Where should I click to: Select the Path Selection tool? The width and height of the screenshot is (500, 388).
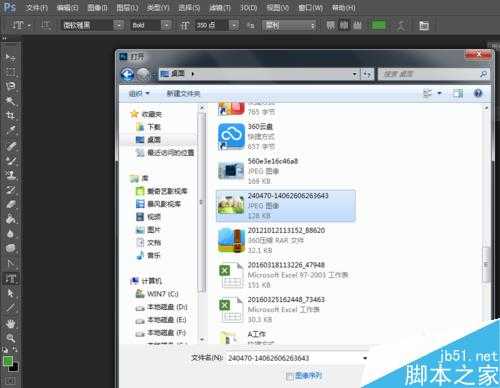[x=10, y=293]
